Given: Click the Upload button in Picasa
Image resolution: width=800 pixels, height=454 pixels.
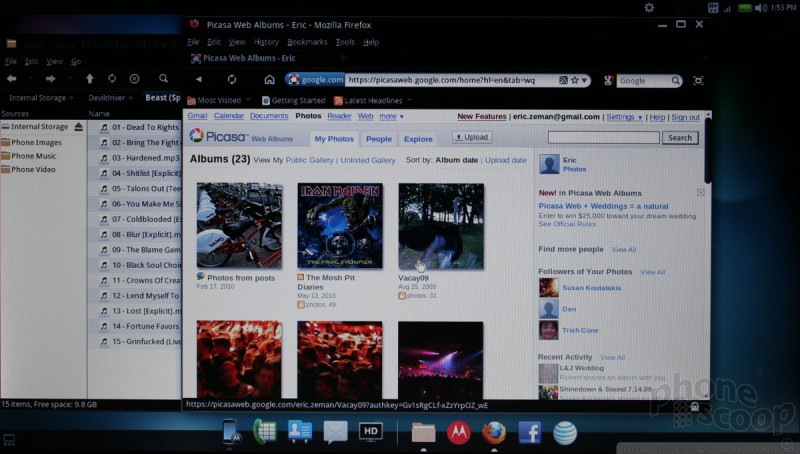Looking at the screenshot, I should 472,137.
